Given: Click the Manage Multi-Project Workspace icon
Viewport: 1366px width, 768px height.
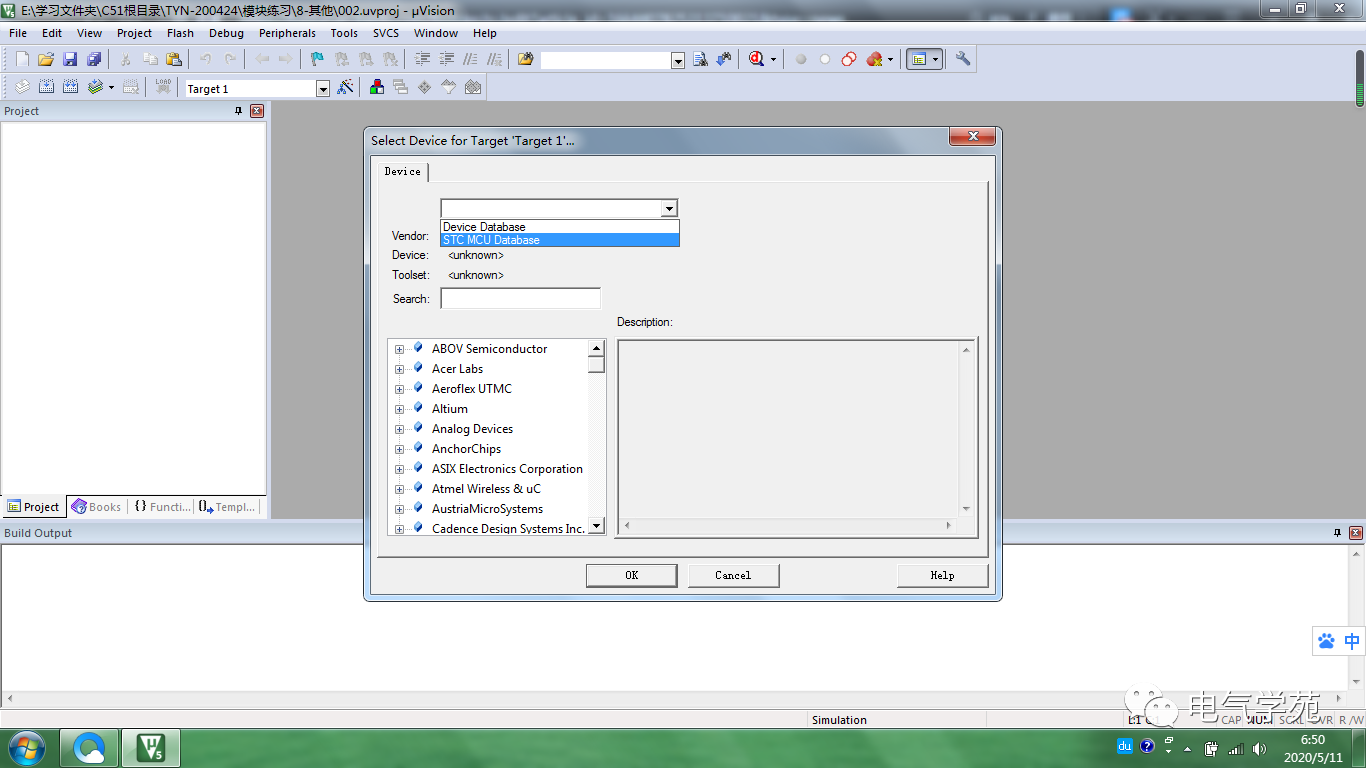Looking at the screenshot, I should coord(401,87).
